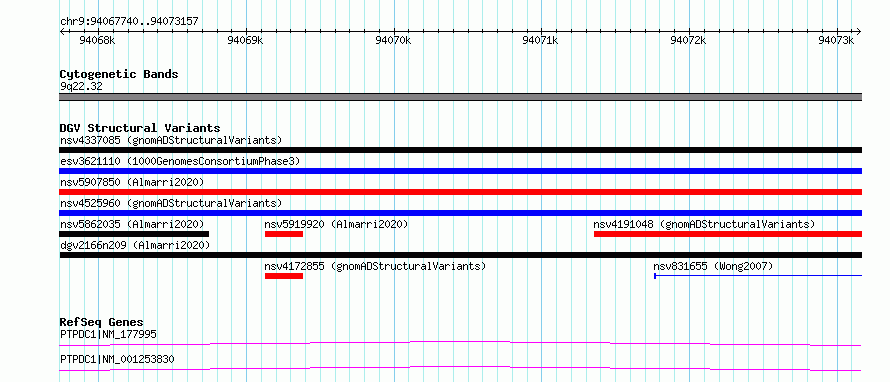Click the 94069k ruler tick label
Image resolution: width=890 pixels, height=382 pixels.
point(245,40)
